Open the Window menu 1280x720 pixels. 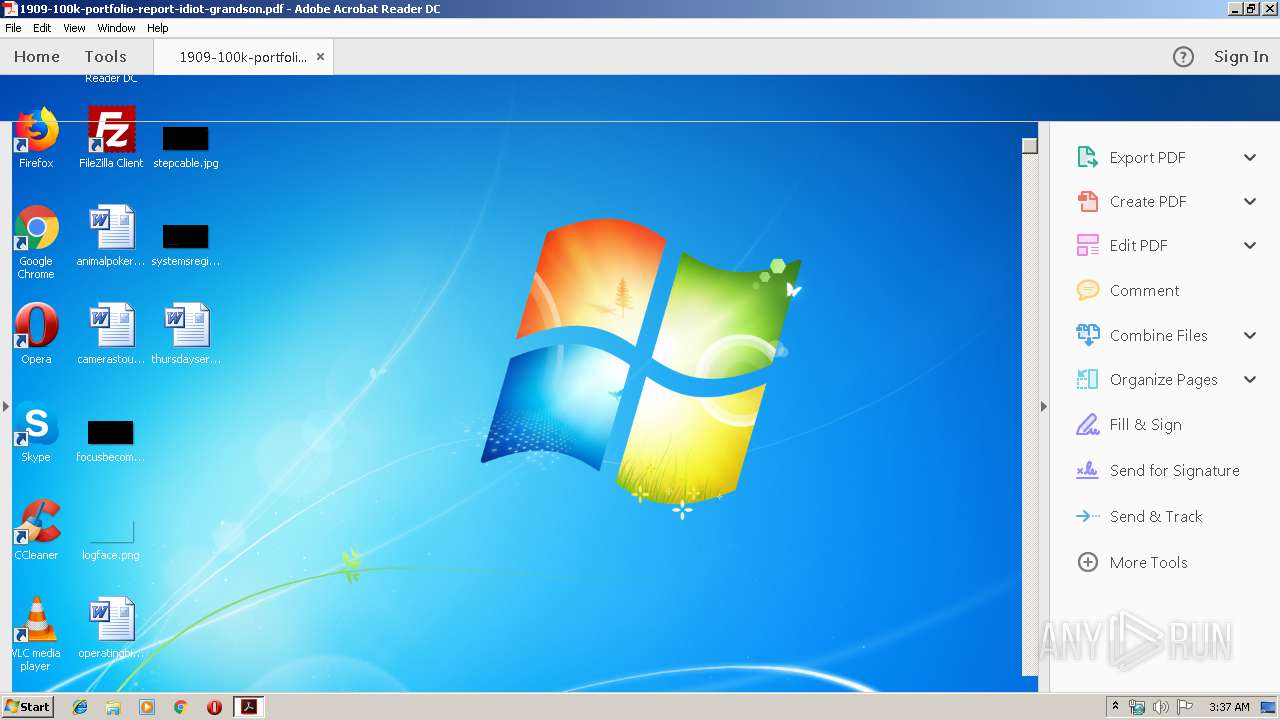coord(116,28)
